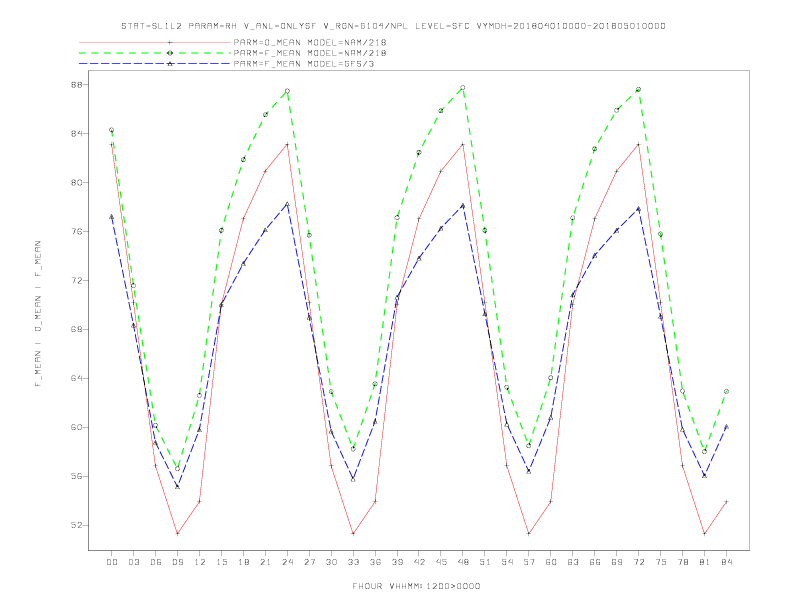Image resolution: width=792 pixels, height=612 pixels.
Task: Click y-axis tick value 60
Action: [x=76, y=427]
